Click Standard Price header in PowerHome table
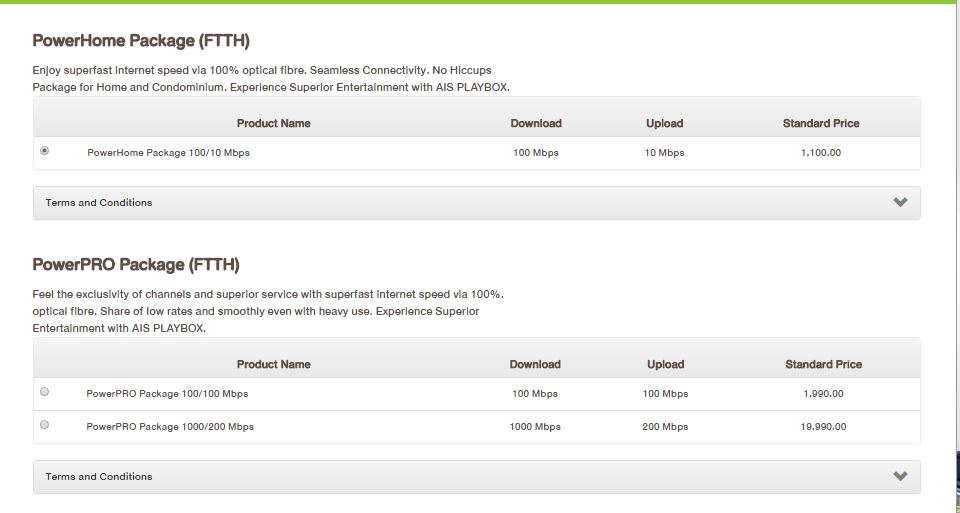Viewport: 960px width, 513px height. click(821, 123)
